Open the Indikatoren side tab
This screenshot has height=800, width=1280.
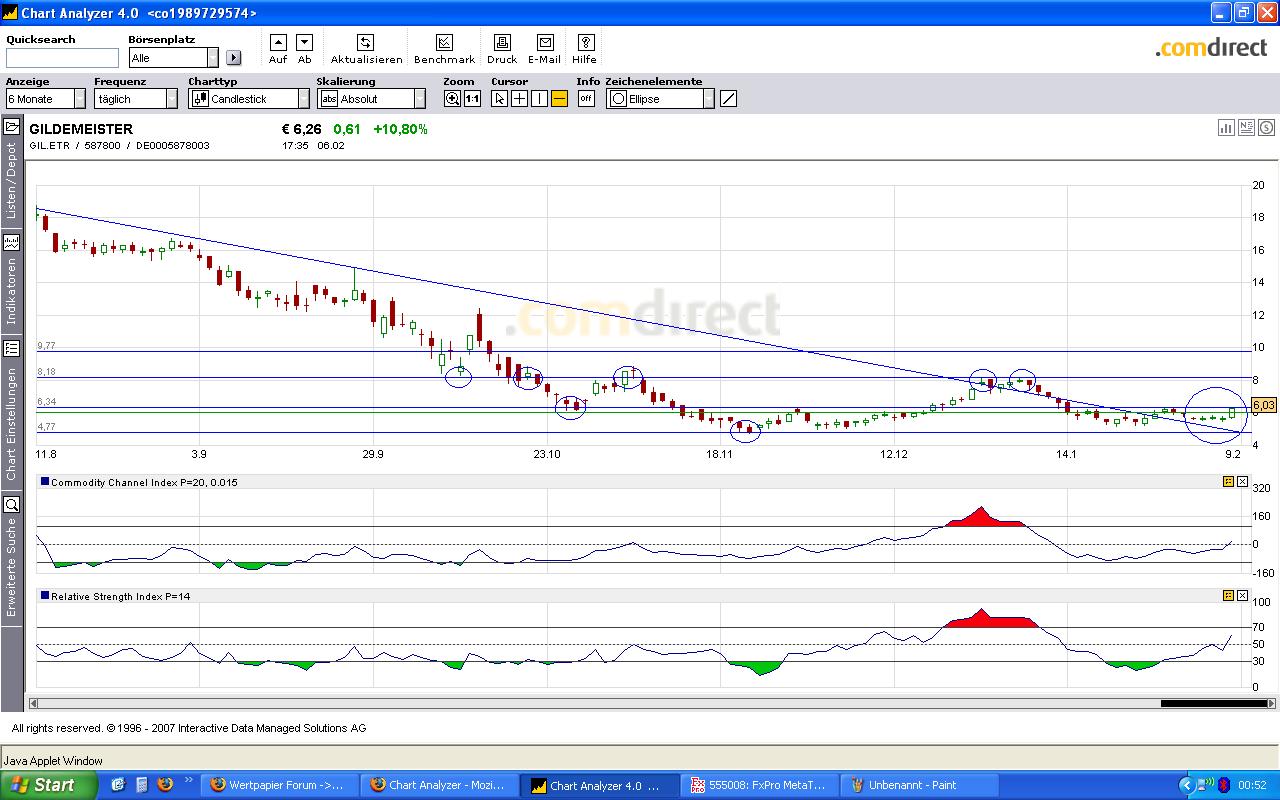click(12, 280)
